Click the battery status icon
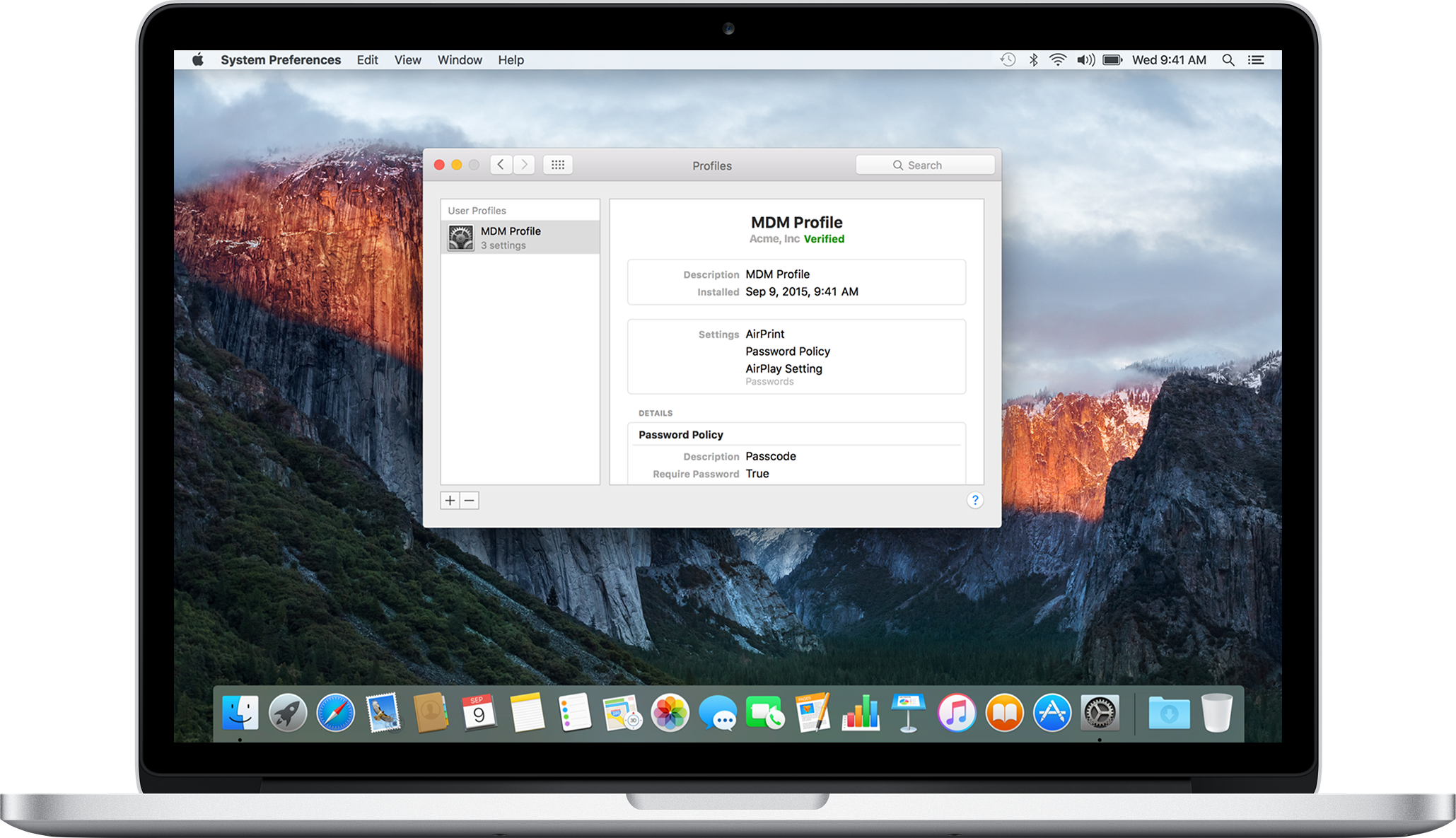The width and height of the screenshot is (1456, 838). coord(1113,60)
